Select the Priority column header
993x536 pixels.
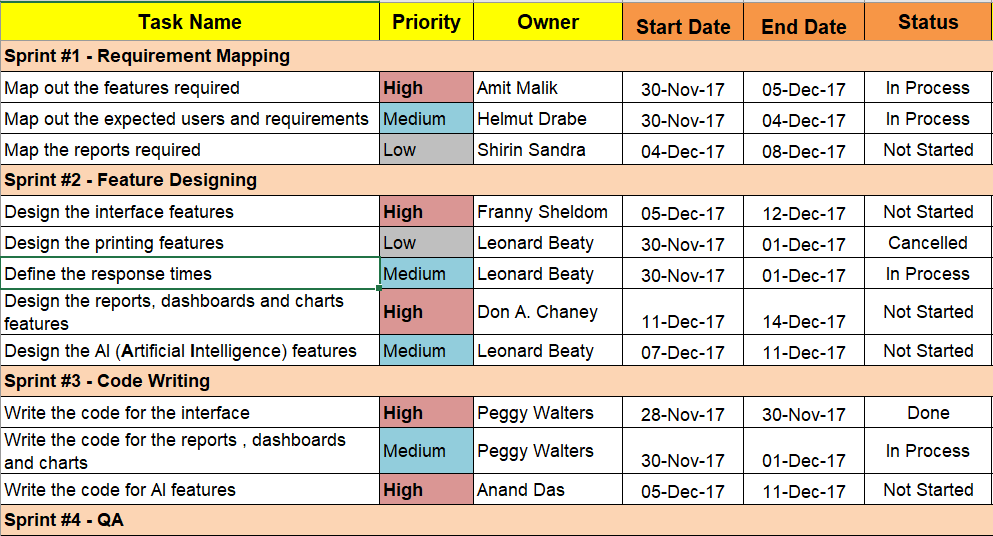pyautogui.click(x=426, y=22)
